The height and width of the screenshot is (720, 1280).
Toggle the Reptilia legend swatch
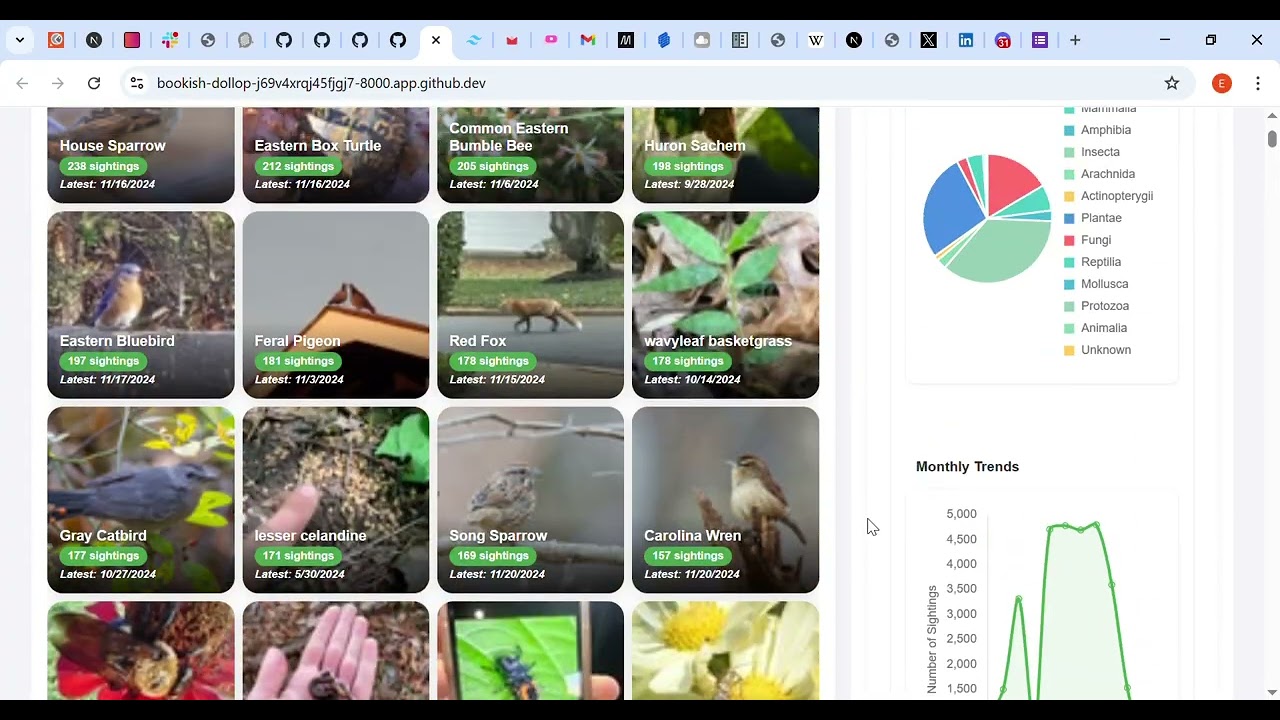(x=1069, y=262)
